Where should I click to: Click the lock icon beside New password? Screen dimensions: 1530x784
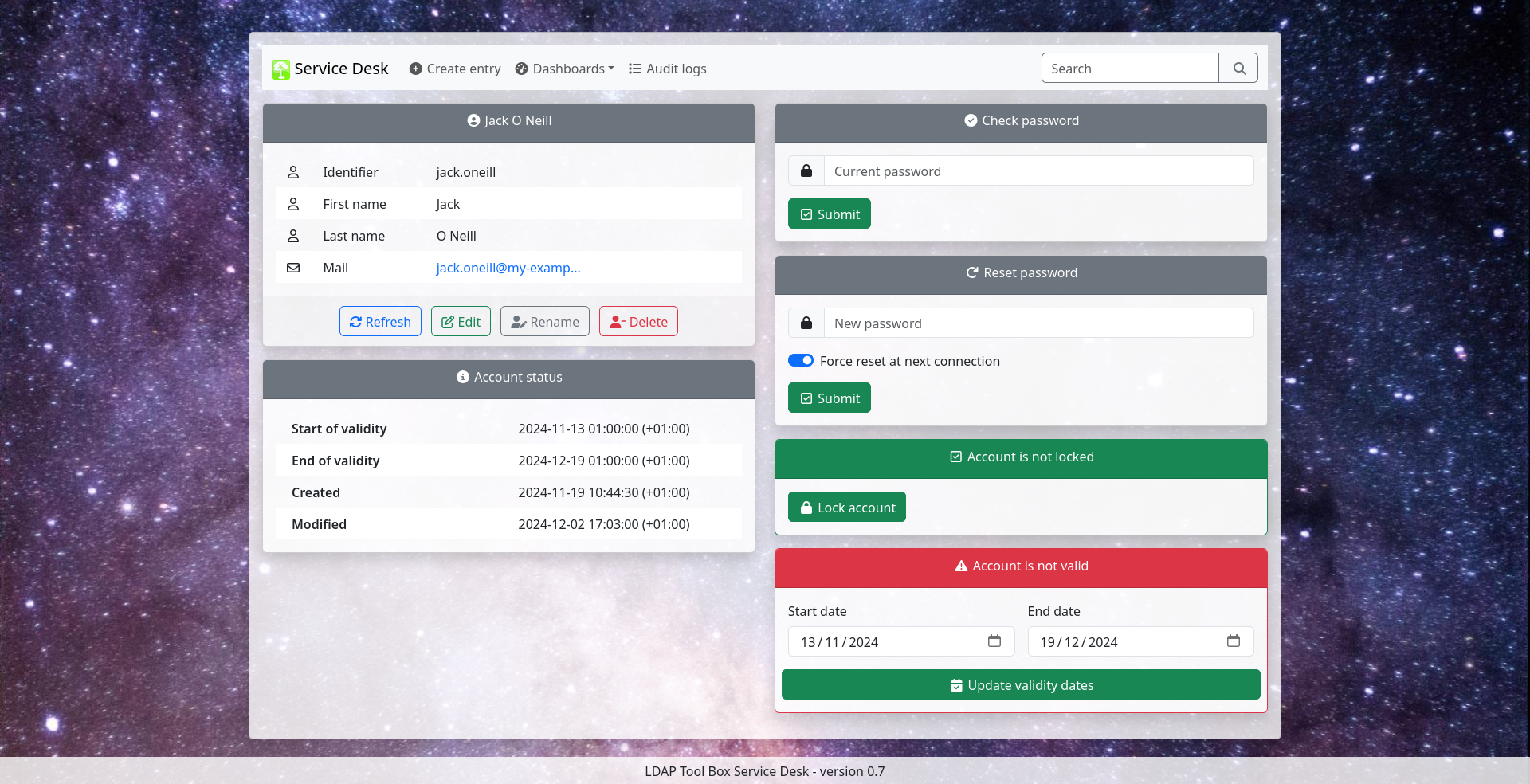pyautogui.click(x=806, y=323)
